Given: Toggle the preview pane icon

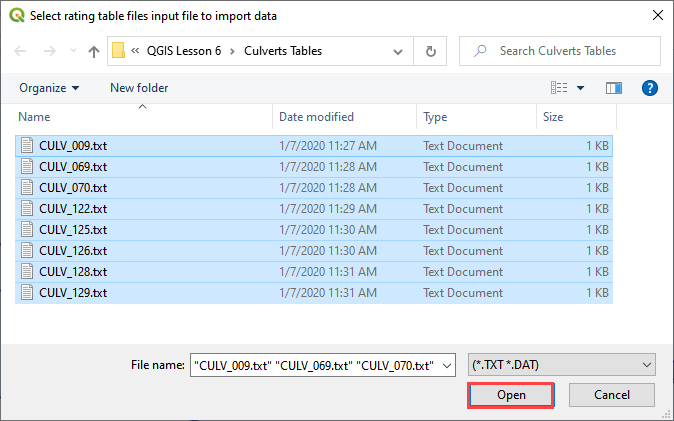Looking at the screenshot, I should 614,88.
